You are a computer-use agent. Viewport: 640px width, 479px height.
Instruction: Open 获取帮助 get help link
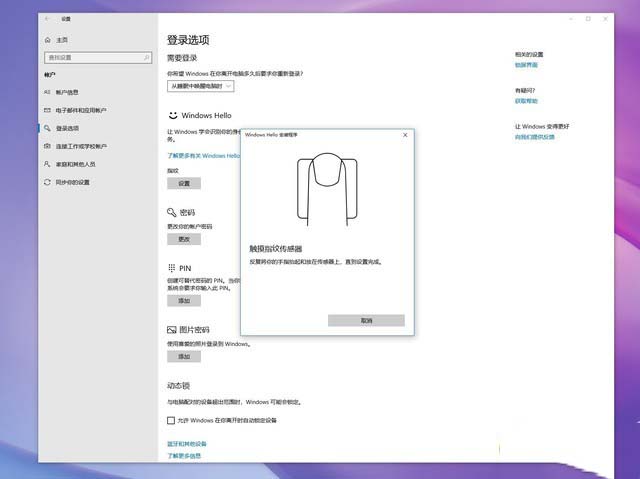coord(526,101)
